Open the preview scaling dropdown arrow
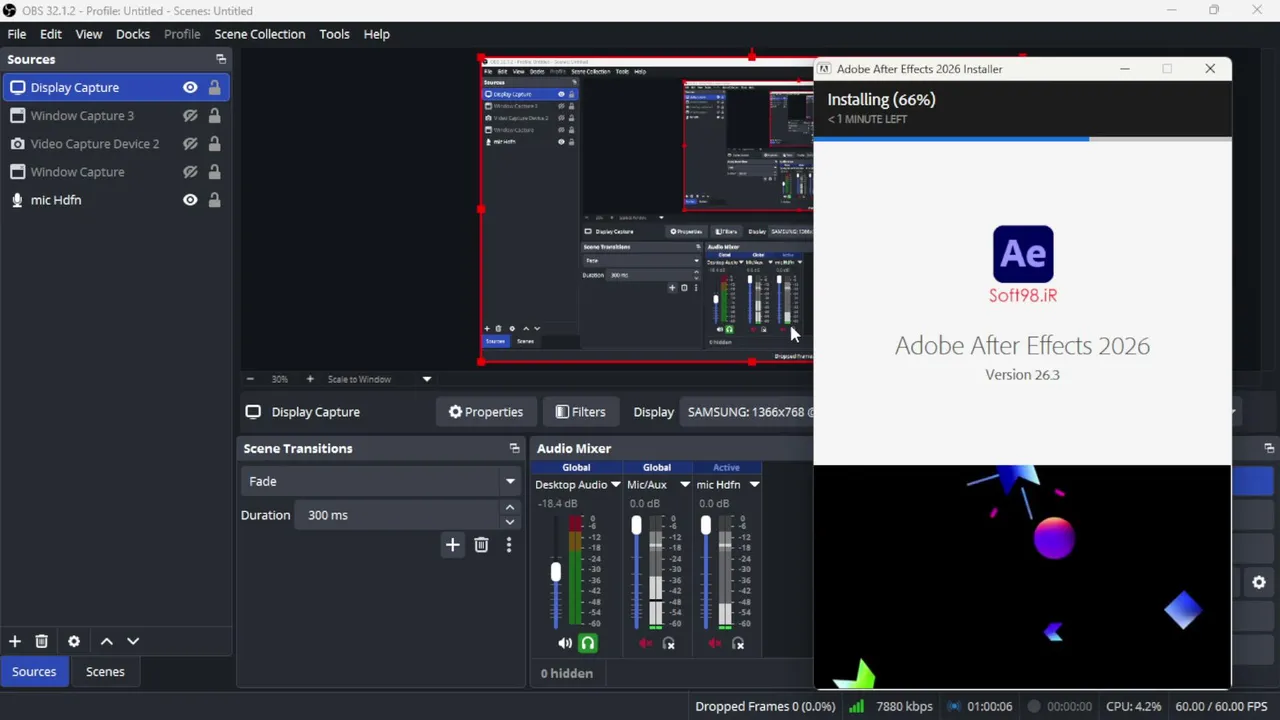This screenshot has width=1280, height=720. tap(427, 379)
